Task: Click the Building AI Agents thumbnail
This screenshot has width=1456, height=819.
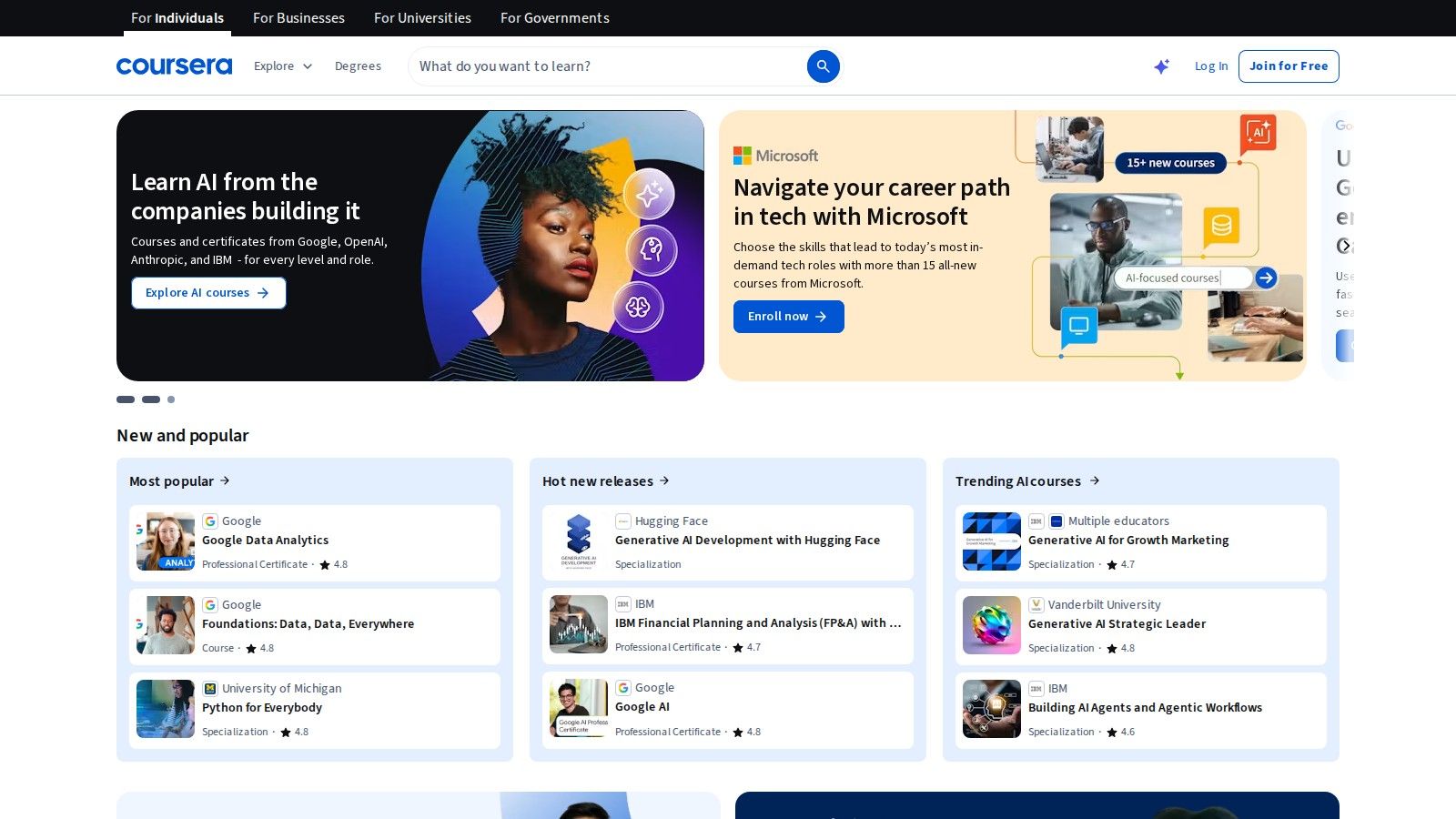Action: point(992,709)
